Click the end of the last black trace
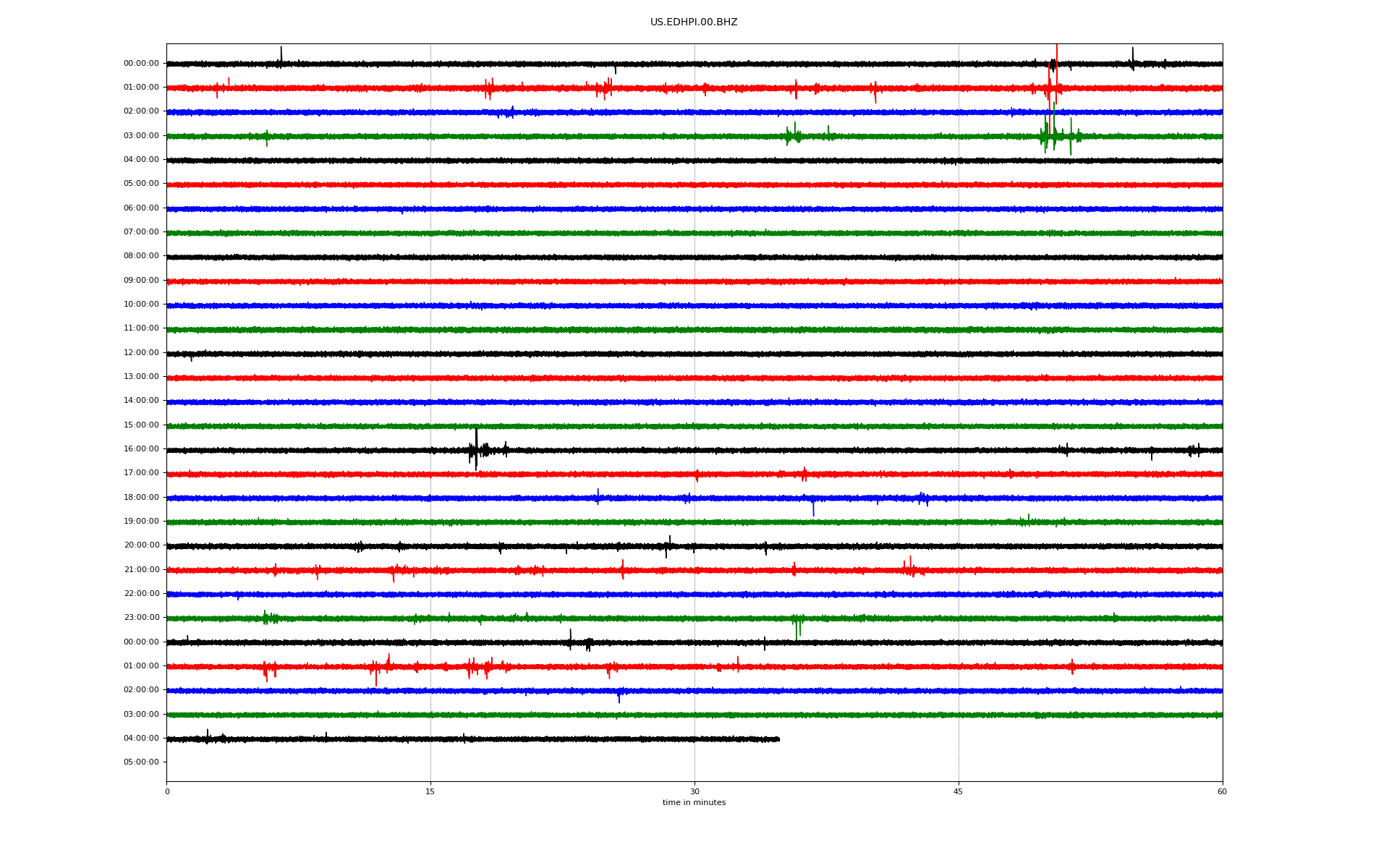Viewport: 1389px width, 868px height. (778, 739)
